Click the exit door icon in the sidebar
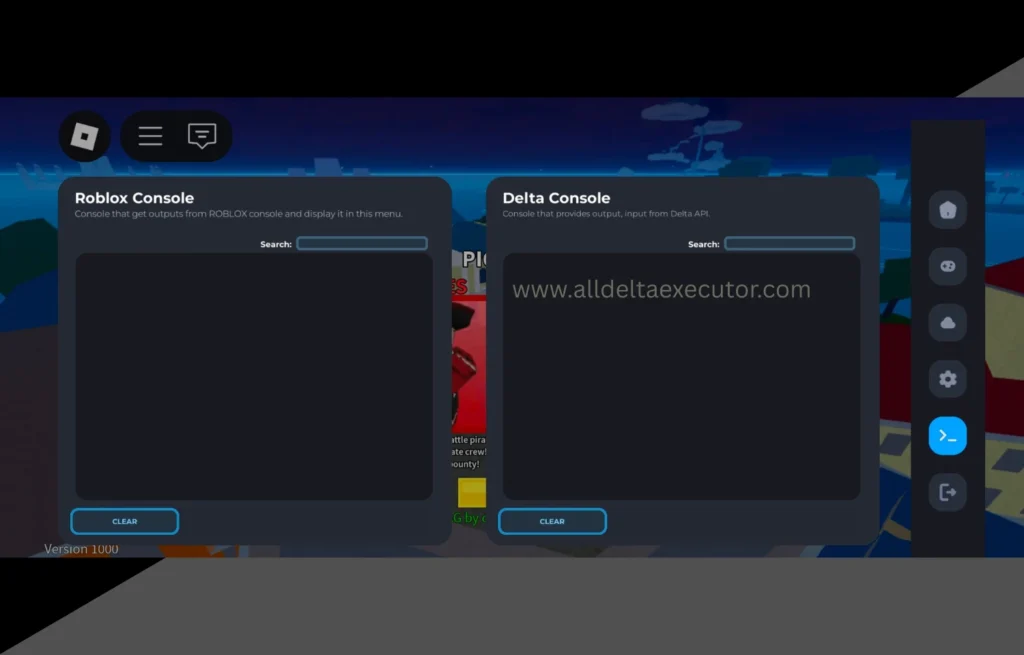The image size is (1024, 655). click(x=947, y=492)
